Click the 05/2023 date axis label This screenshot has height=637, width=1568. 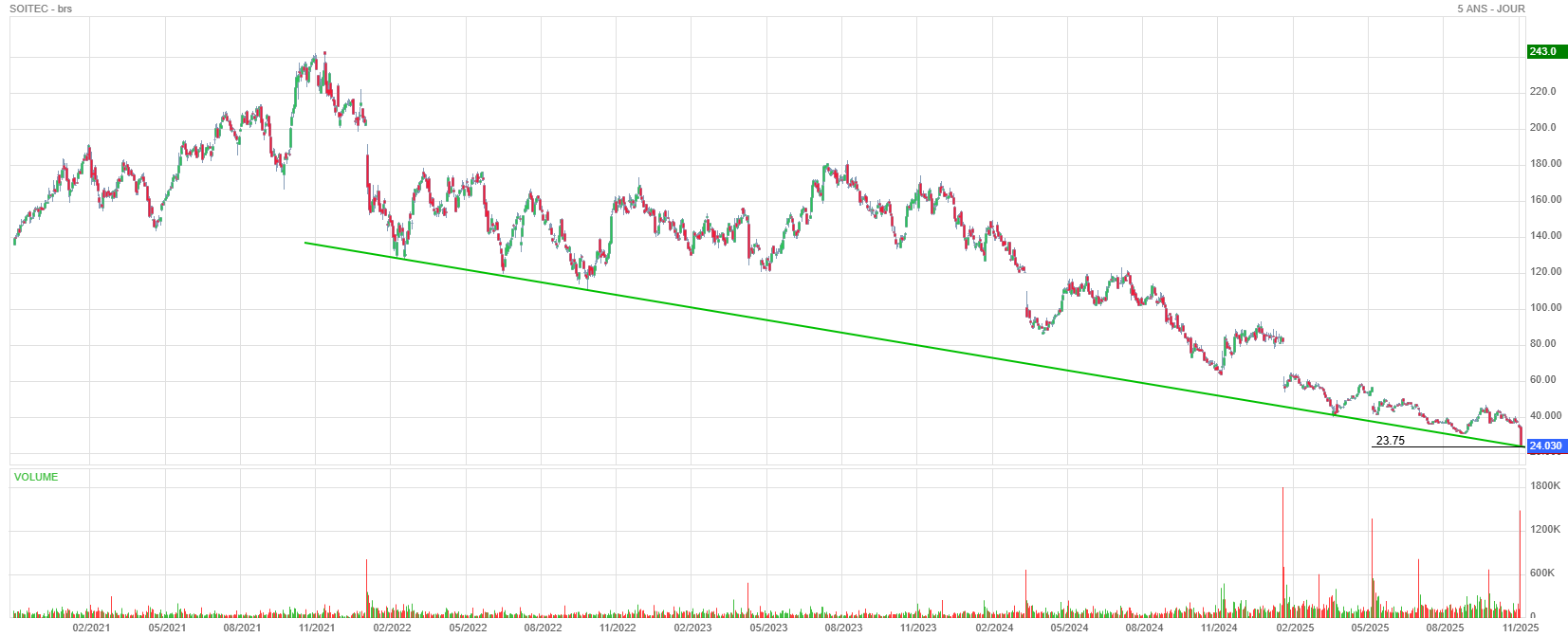click(x=768, y=628)
